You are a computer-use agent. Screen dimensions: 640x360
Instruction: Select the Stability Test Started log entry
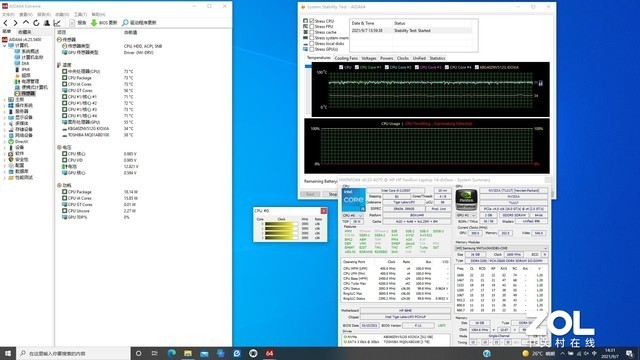point(411,31)
